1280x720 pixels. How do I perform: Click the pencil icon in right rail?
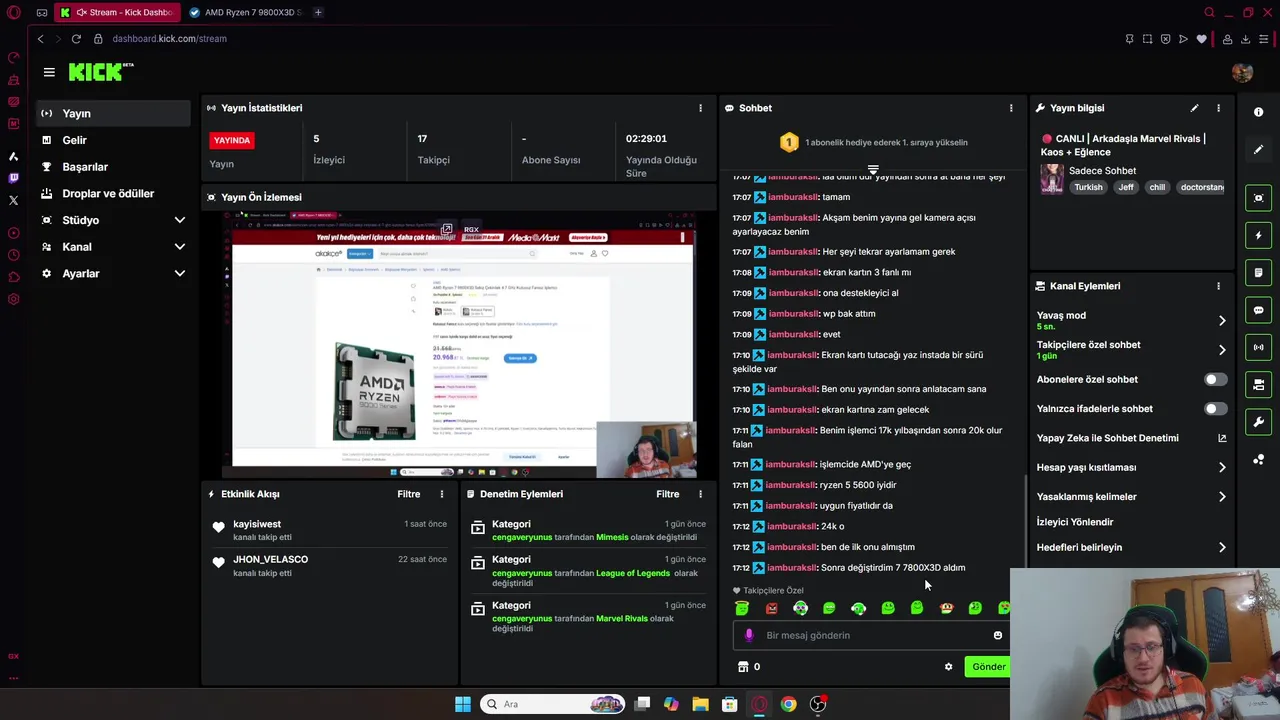(1258, 150)
